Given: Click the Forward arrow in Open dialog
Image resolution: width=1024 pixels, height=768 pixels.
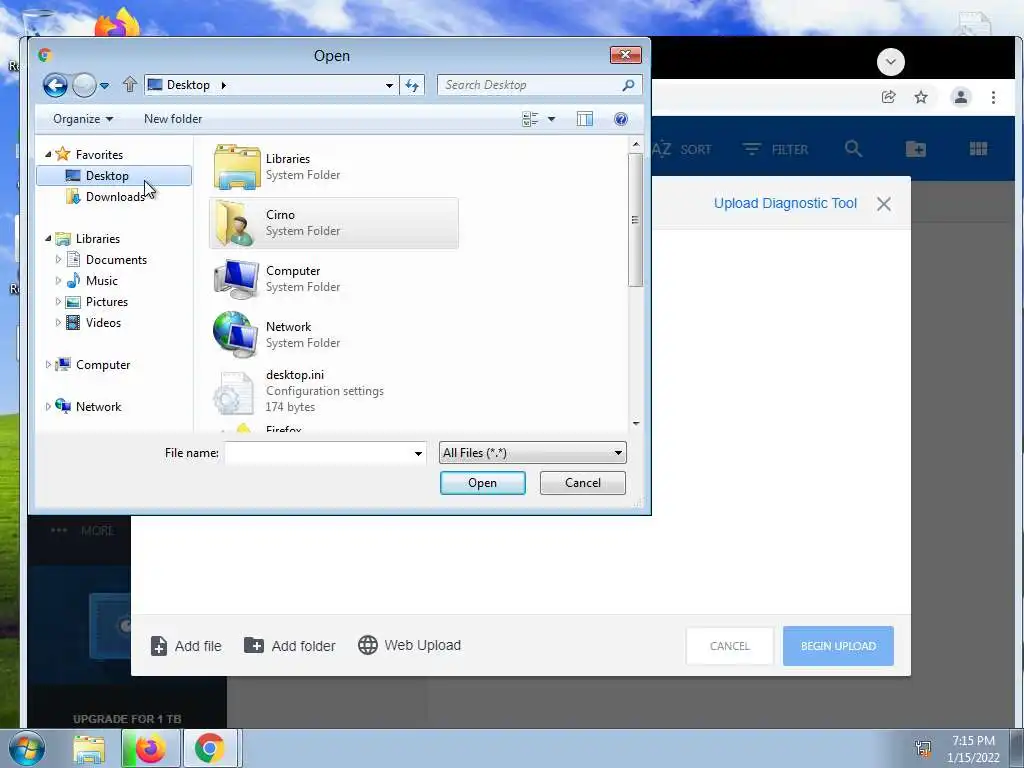Looking at the screenshot, I should tap(84, 85).
